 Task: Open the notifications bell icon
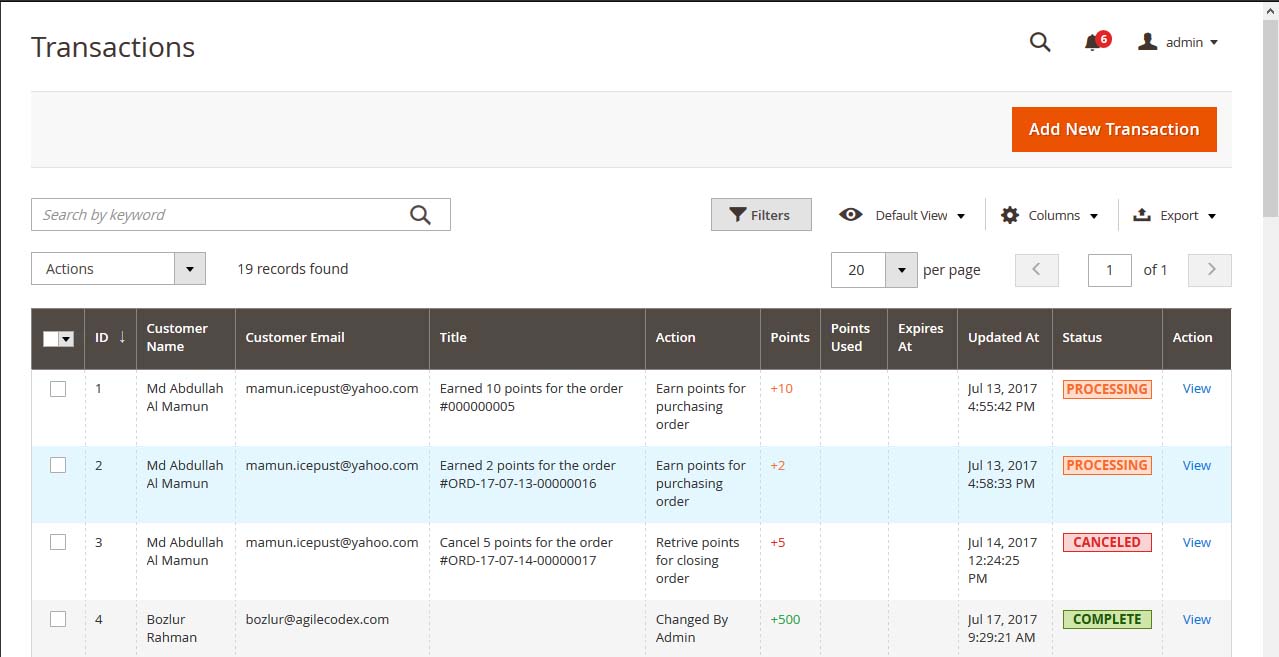(x=1092, y=43)
